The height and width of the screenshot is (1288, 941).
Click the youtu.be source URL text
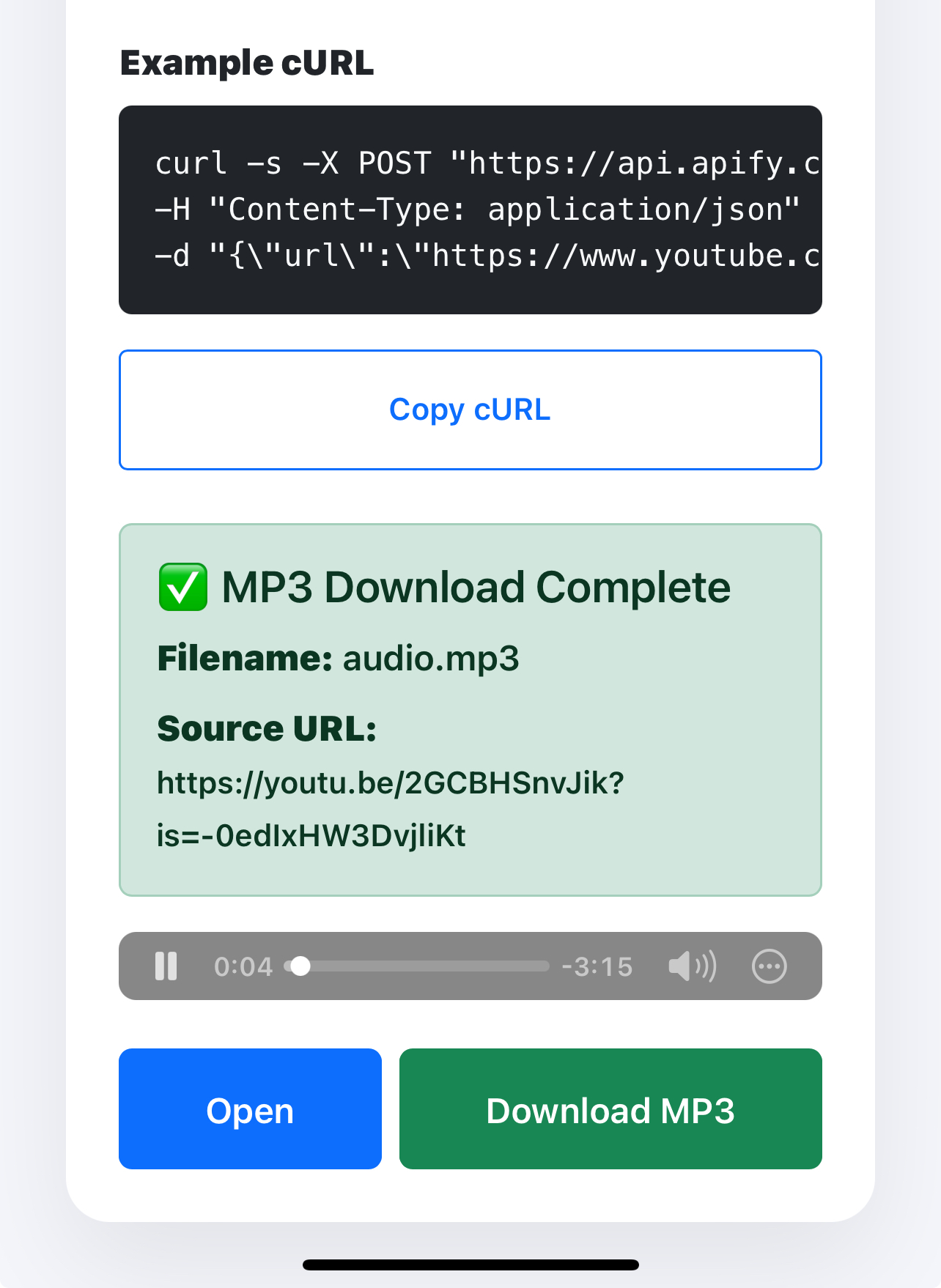pyautogui.click(x=391, y=810)
